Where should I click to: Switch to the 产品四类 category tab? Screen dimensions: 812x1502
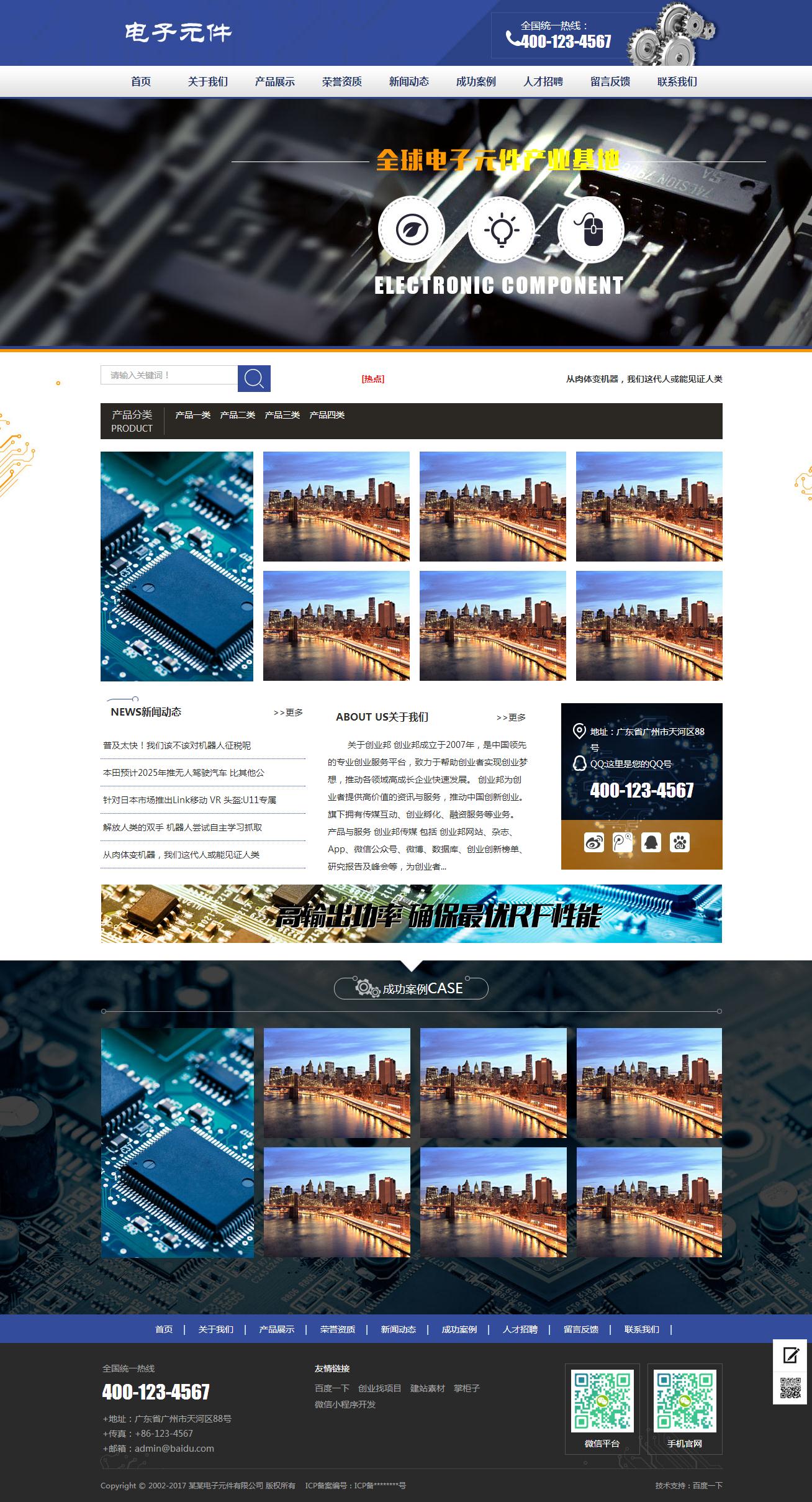click(327, 415)
